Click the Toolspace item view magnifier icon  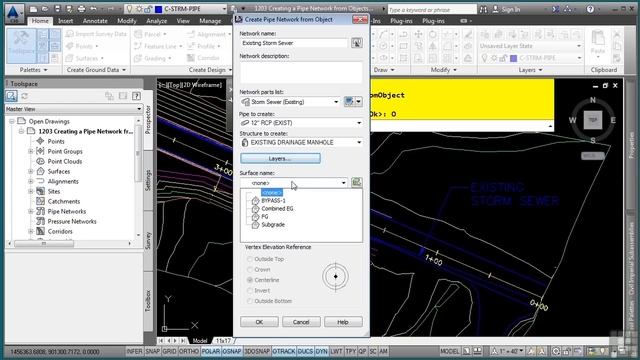pyautogui.click(x=11, y=96)
